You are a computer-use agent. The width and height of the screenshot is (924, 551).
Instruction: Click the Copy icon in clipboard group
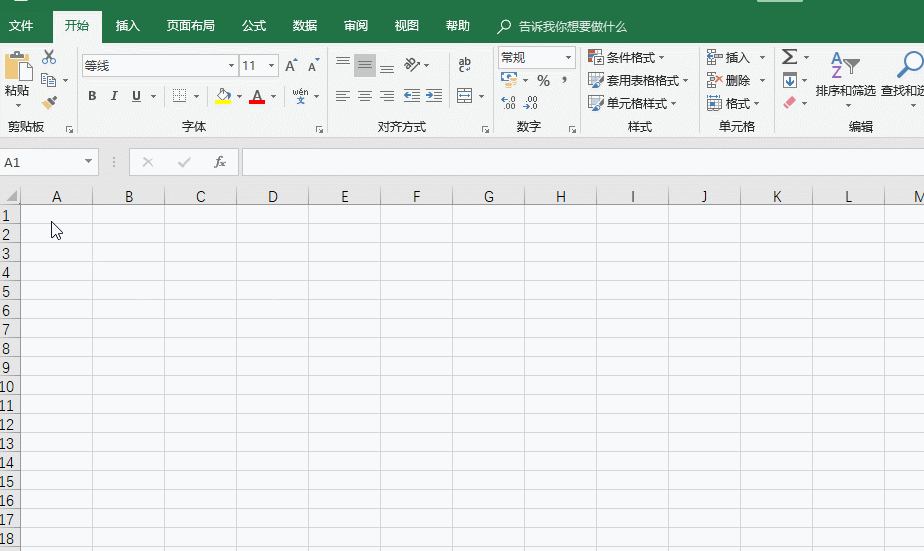point(48,80)
